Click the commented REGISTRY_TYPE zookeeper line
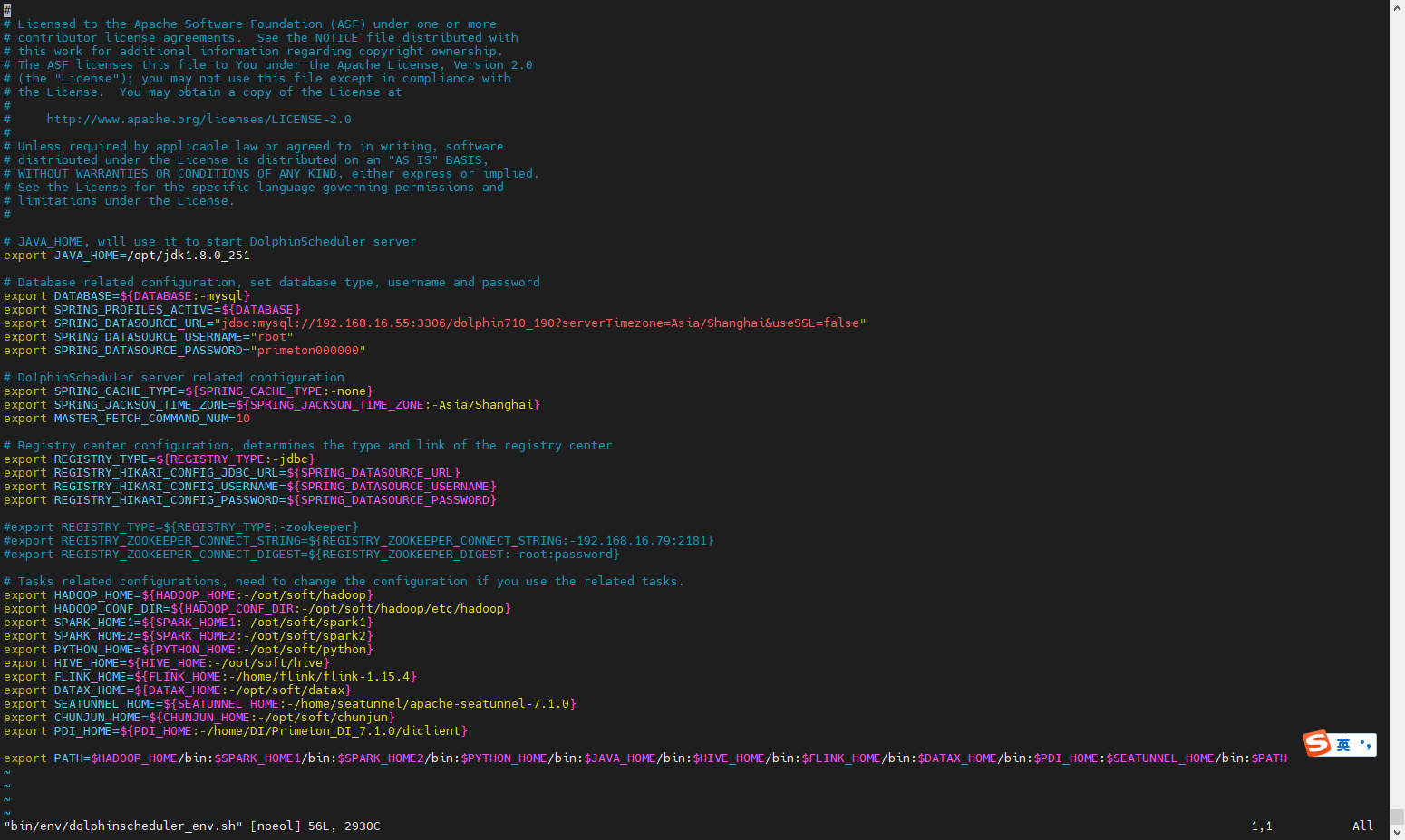This screenshot has height=840, width=1405. point(181,526)
